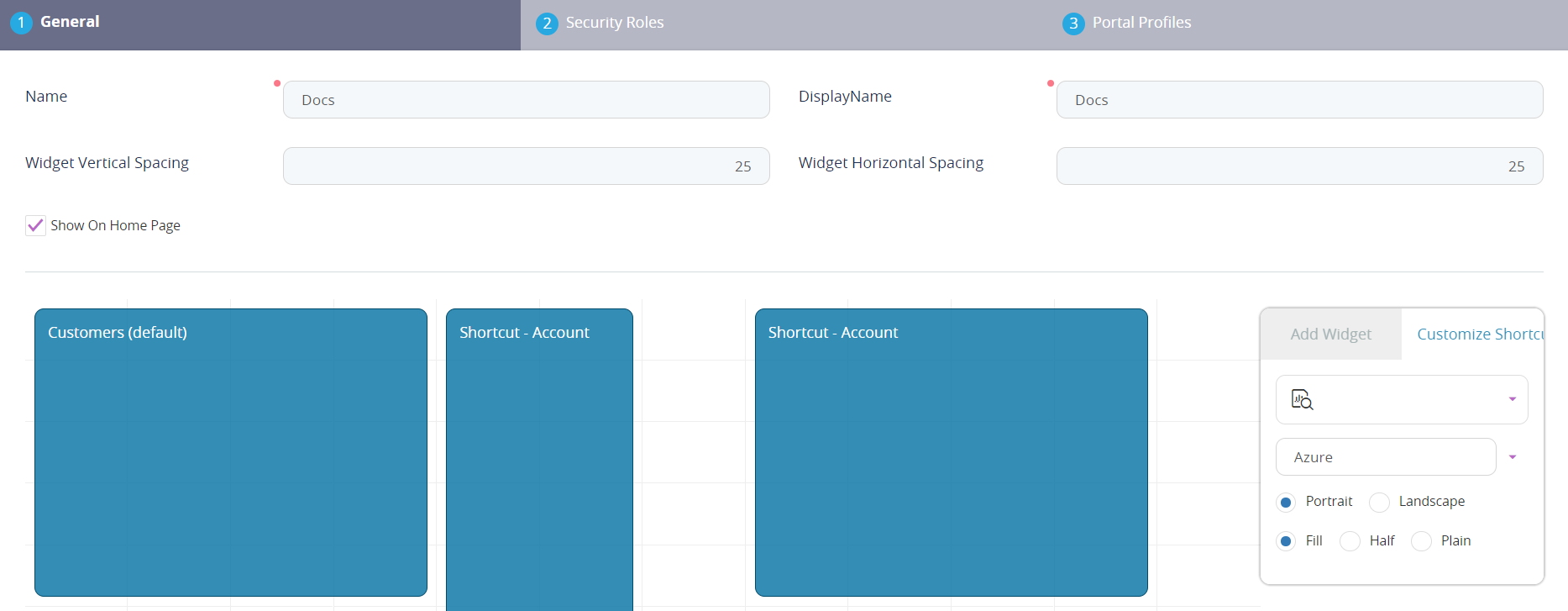Image resolution: width=1568 pixels, height=611 pixels.
Task: Click step 2 circle icon for Security Roles
Action: (x=547, y=24)
